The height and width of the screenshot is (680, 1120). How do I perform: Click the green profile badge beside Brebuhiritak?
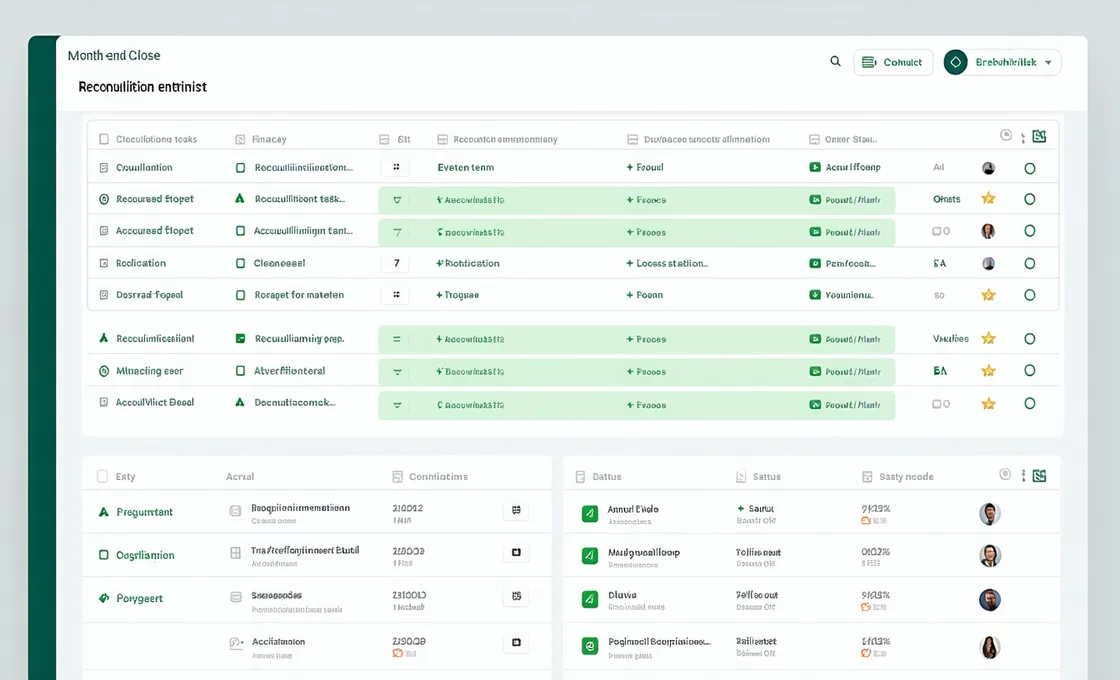955,62
